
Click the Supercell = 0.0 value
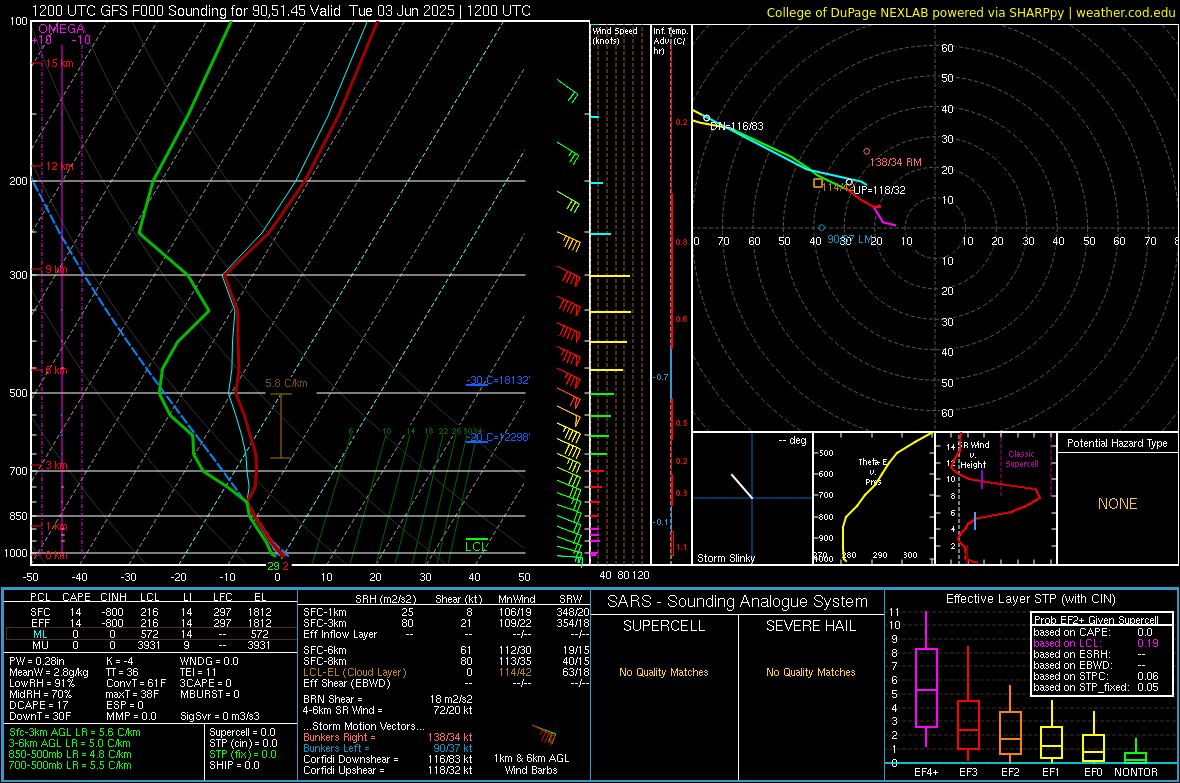(x=242, y=732)
